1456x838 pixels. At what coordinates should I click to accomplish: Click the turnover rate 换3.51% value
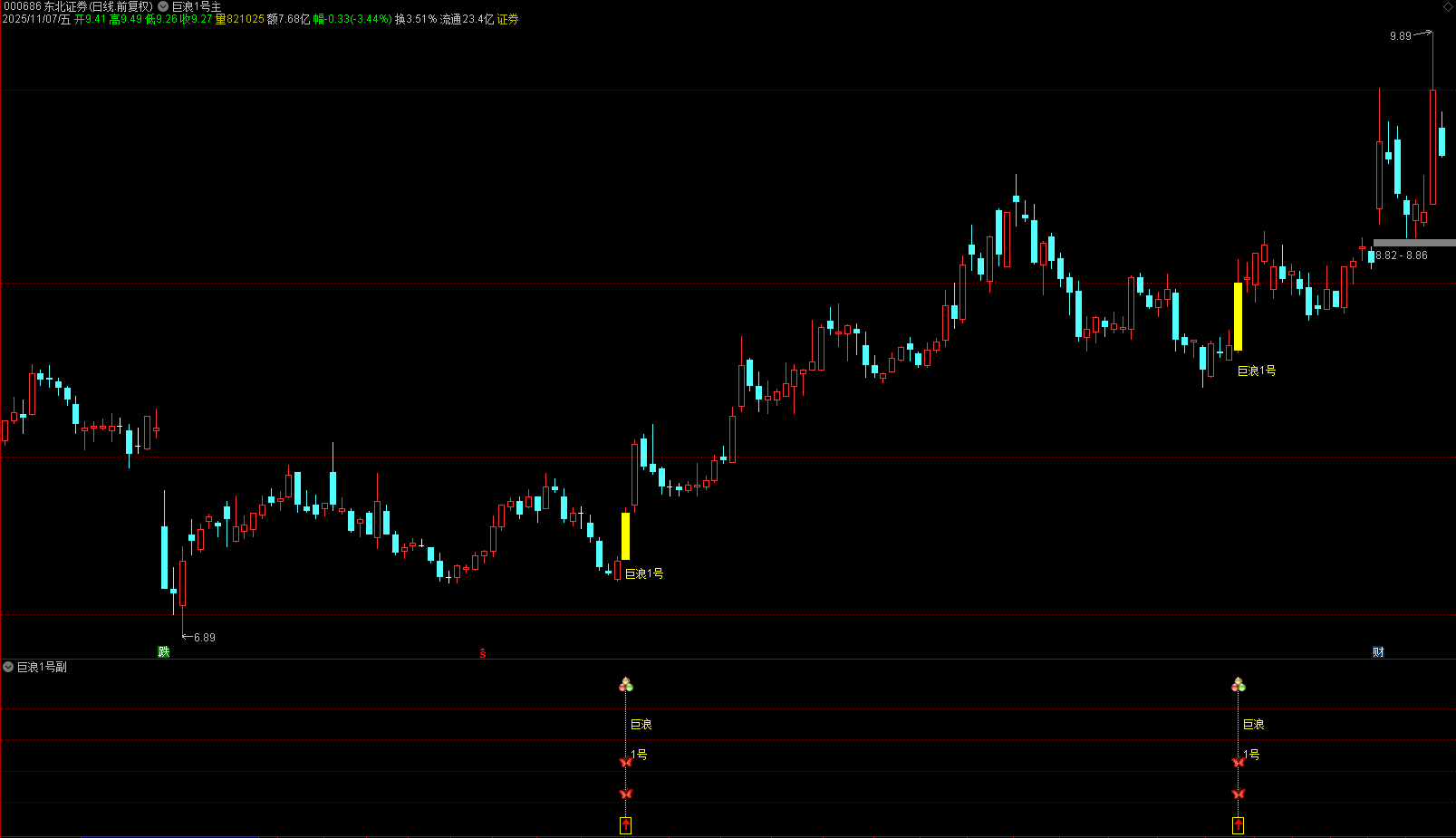[416, 19]
